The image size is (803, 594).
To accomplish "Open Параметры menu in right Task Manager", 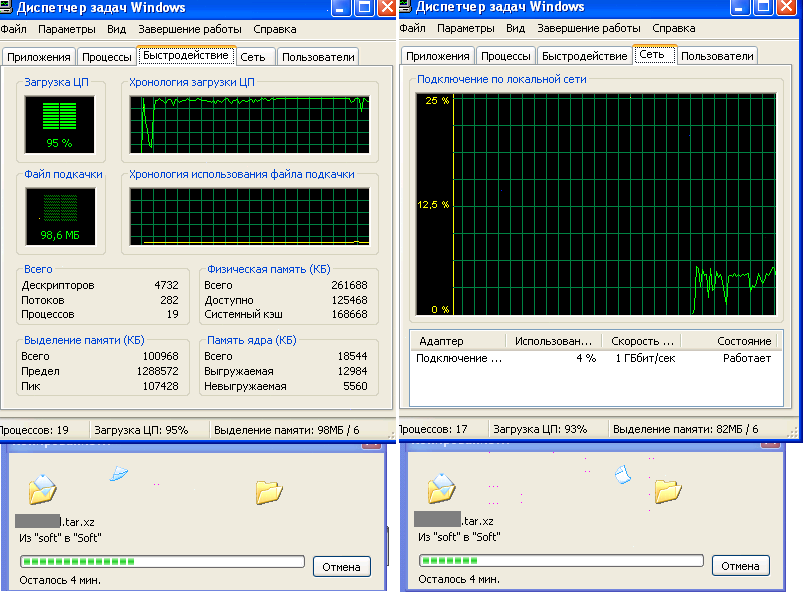I will (x=466, y=28).
